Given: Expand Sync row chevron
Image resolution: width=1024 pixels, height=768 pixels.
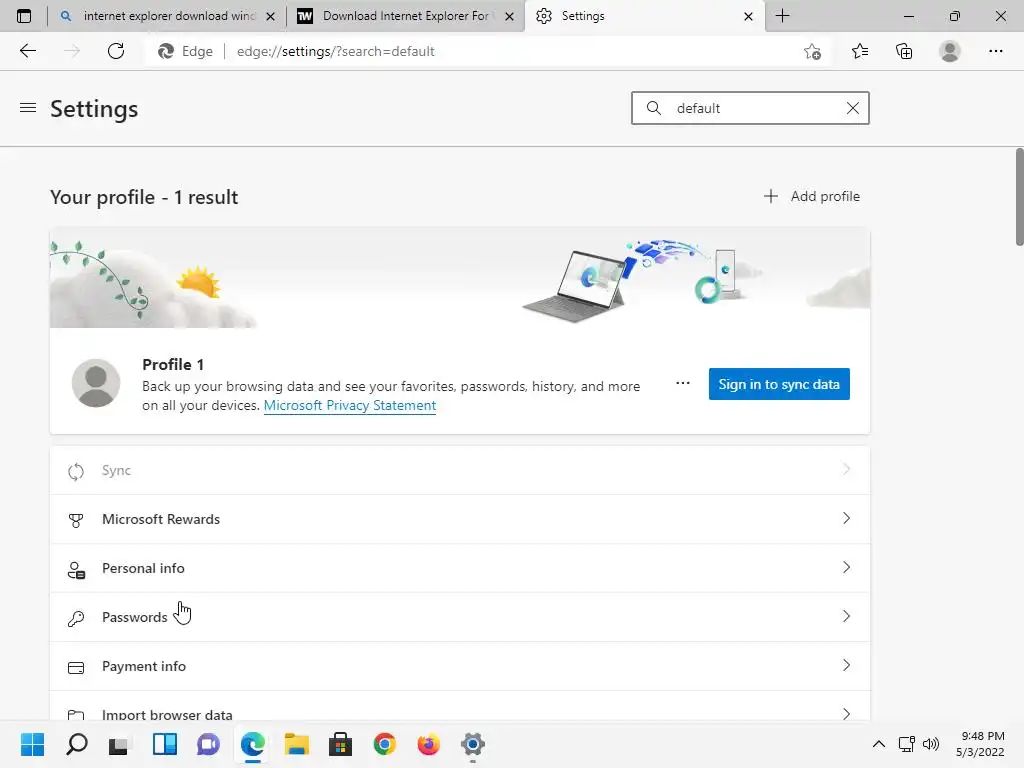Looking at the screenshot, I should click(x=846, y=470).
